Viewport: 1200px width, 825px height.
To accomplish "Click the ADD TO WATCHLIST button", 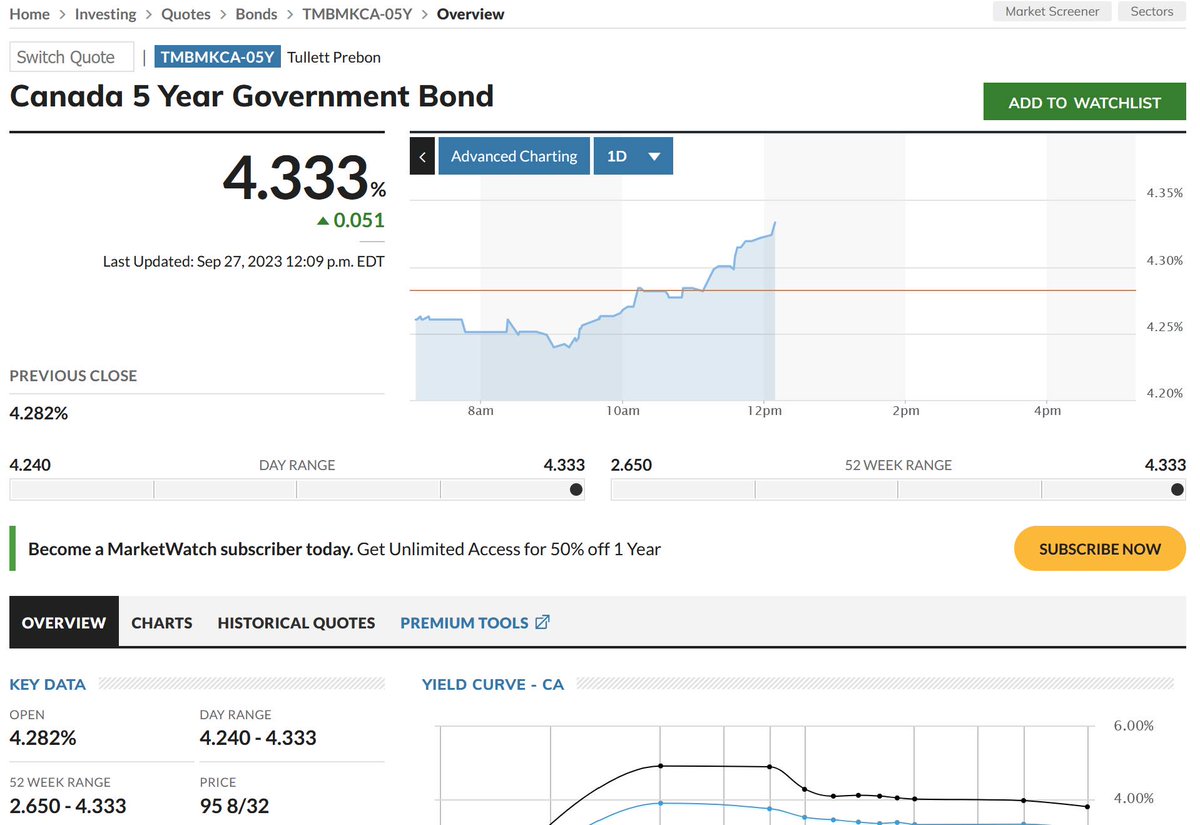I will pyautogui.click(x=1084, y=101).
